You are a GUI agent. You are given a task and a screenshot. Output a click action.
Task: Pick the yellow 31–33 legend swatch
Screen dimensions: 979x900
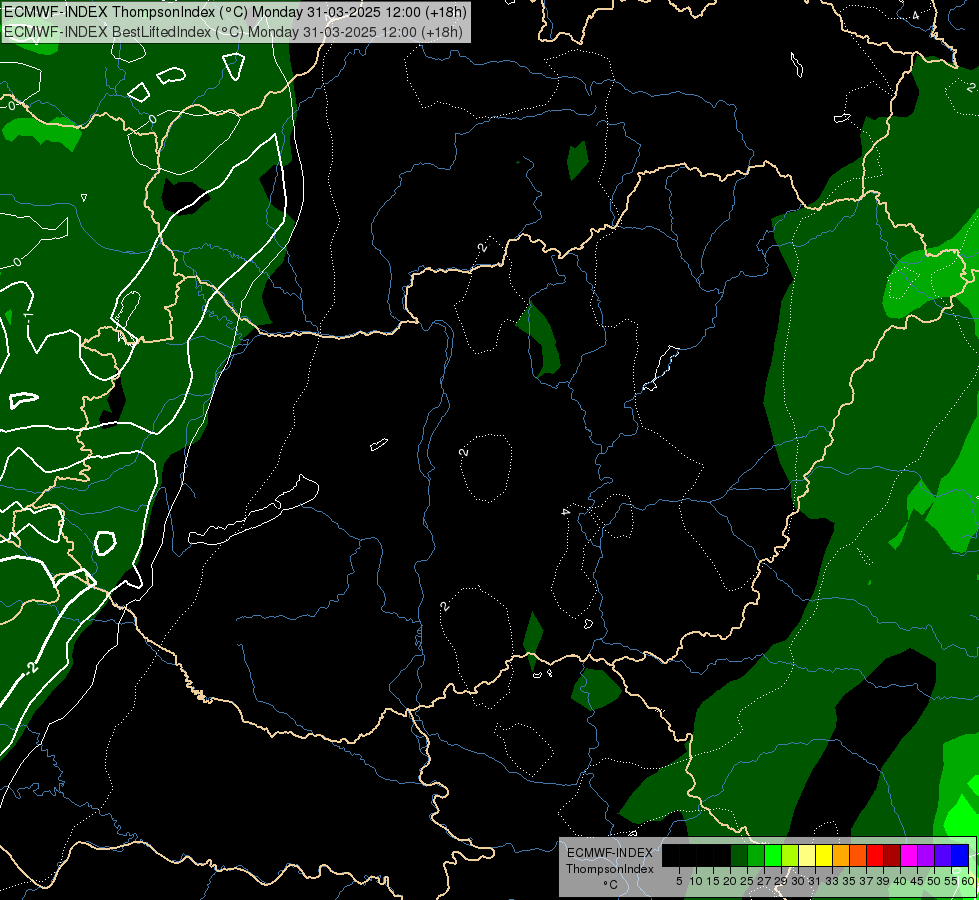824,855
